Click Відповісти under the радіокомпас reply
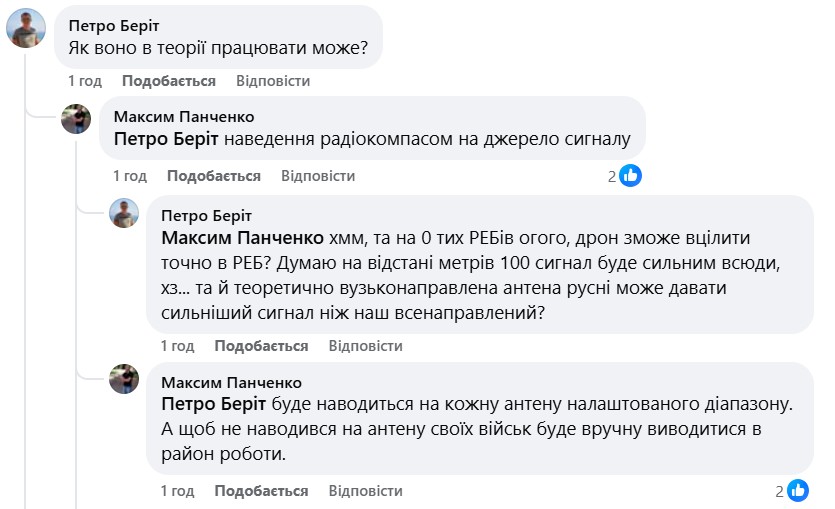This screenshot has width=835, height=509. 318,176
